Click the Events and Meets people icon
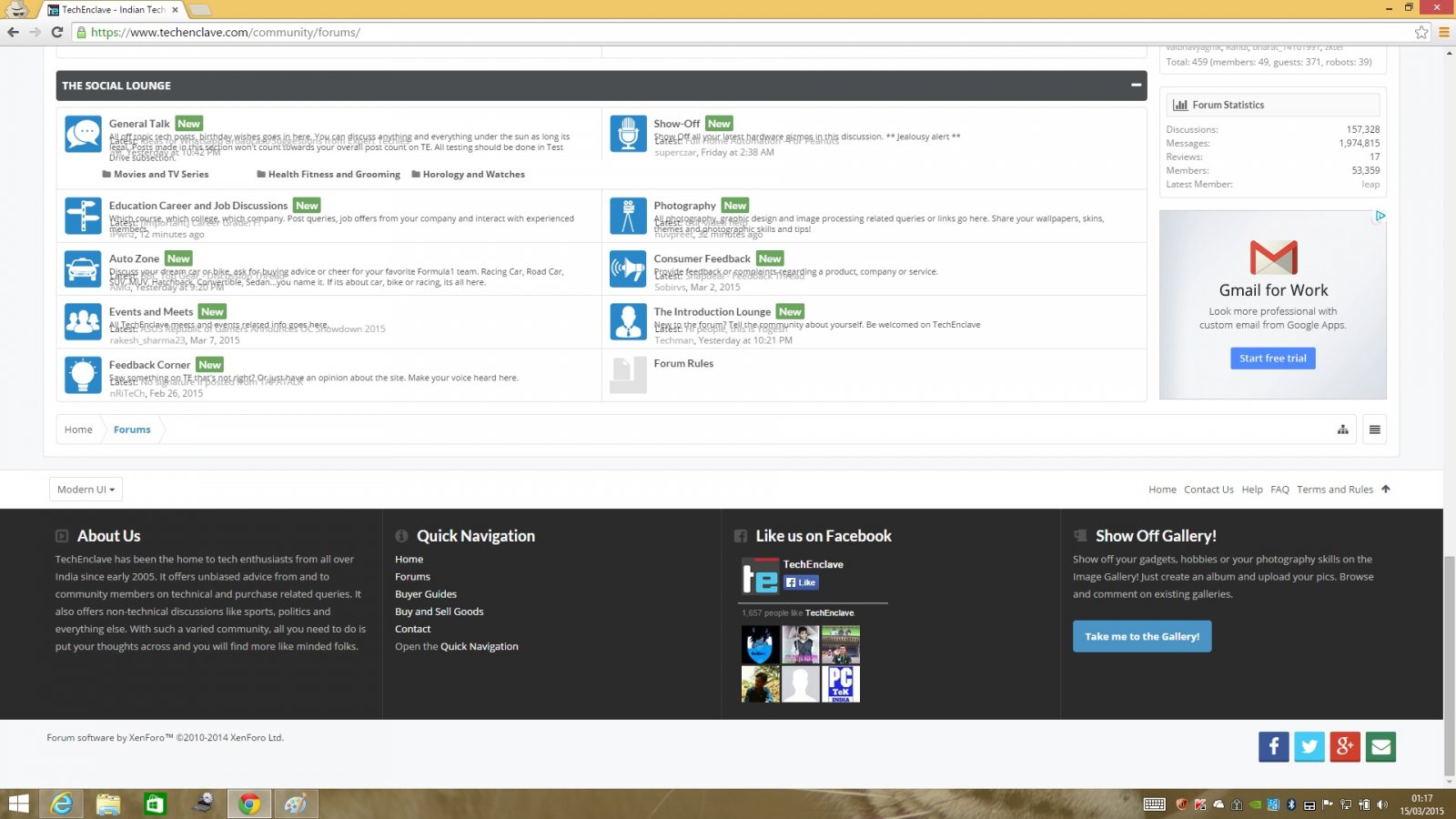This screenshot has height=819, width=1456. 83,322
